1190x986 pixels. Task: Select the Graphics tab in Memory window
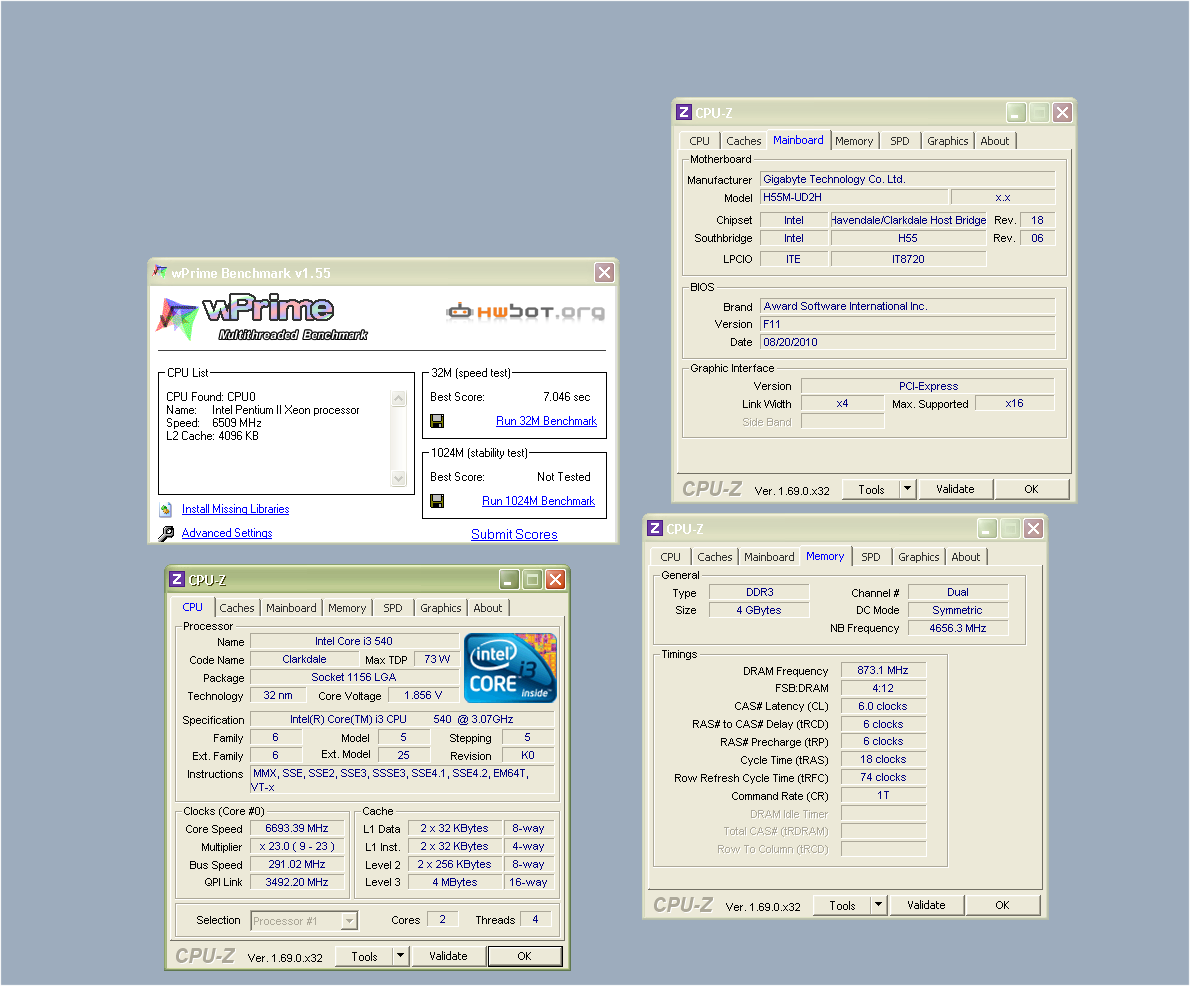pyautogui.click(x=918, y=557)
